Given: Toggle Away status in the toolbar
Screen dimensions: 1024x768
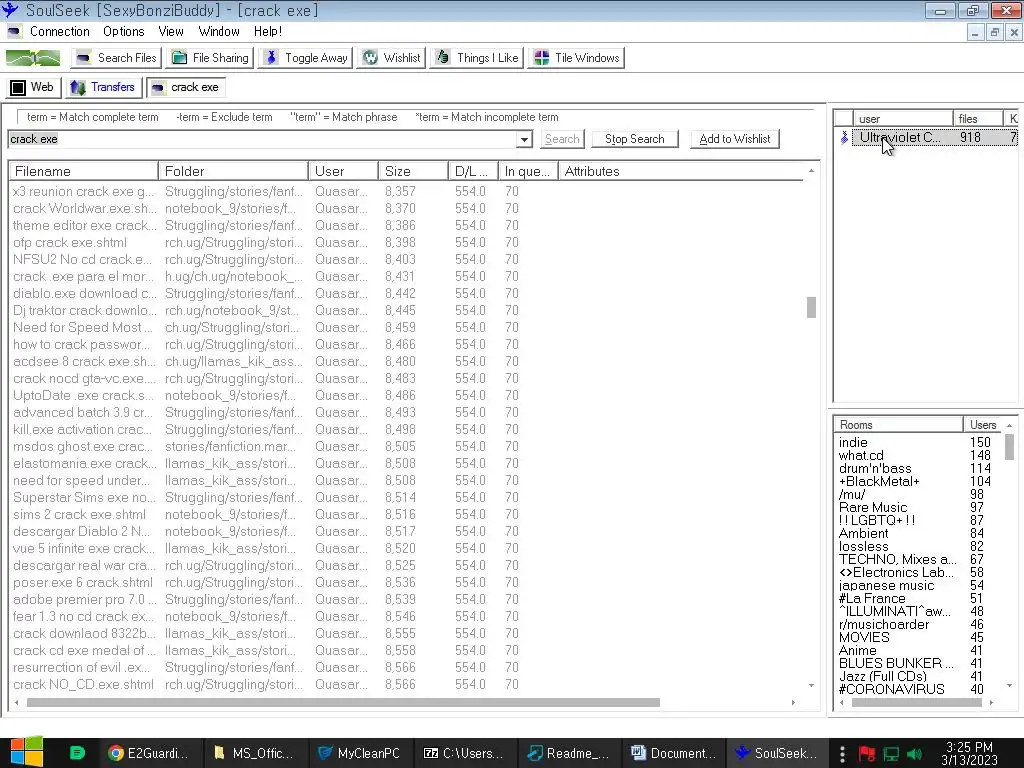Looking at the screenshot, I should (x=306, y=57).
